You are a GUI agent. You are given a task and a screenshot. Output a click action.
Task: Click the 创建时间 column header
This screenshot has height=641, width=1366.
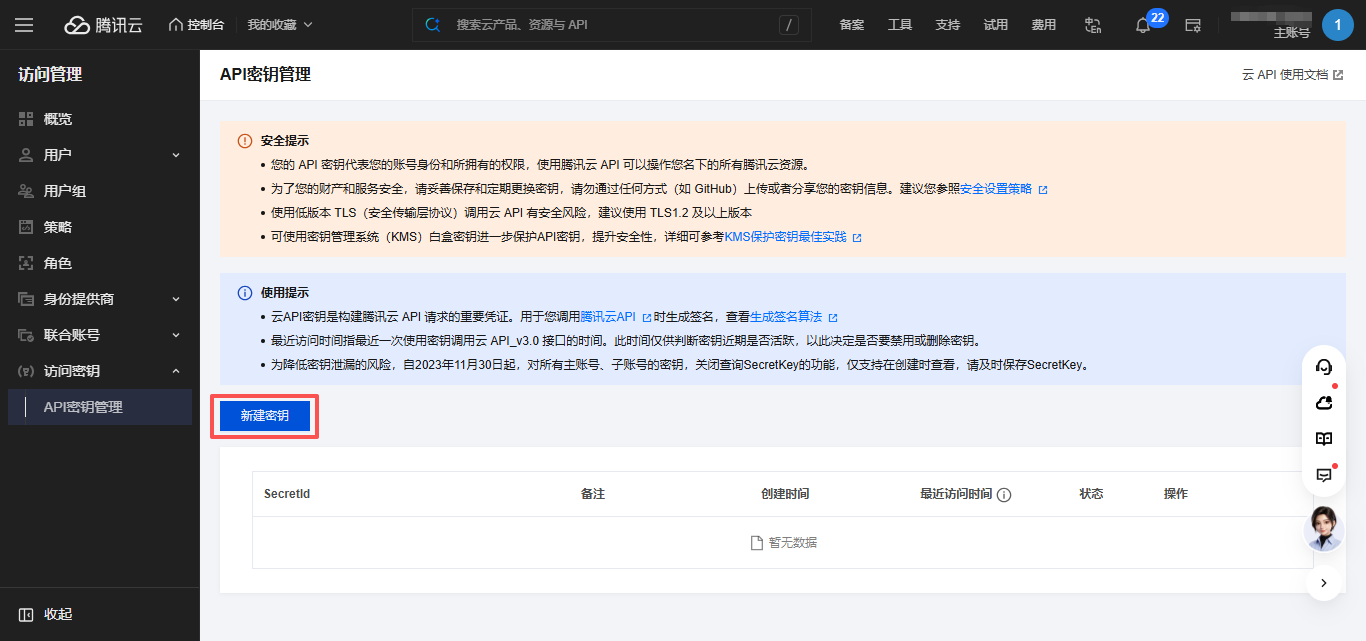point(785,494)
